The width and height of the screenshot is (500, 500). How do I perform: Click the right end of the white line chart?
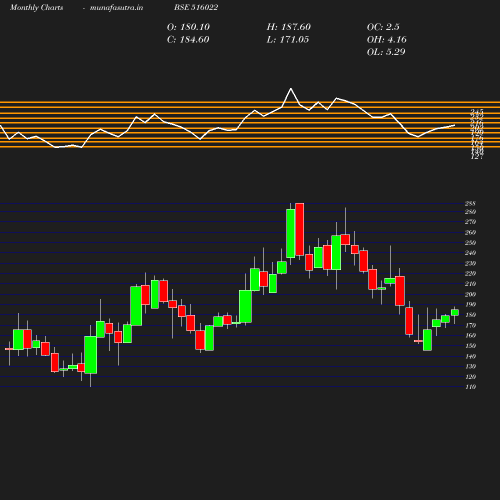pos(454,125)
